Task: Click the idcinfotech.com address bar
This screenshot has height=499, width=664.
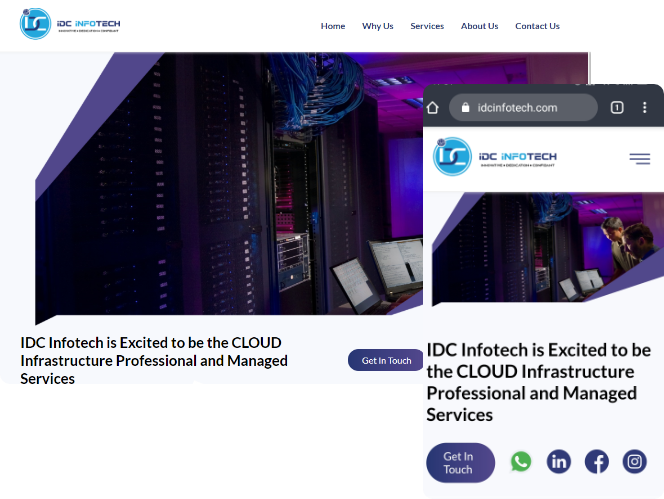Action: [525, 108]
